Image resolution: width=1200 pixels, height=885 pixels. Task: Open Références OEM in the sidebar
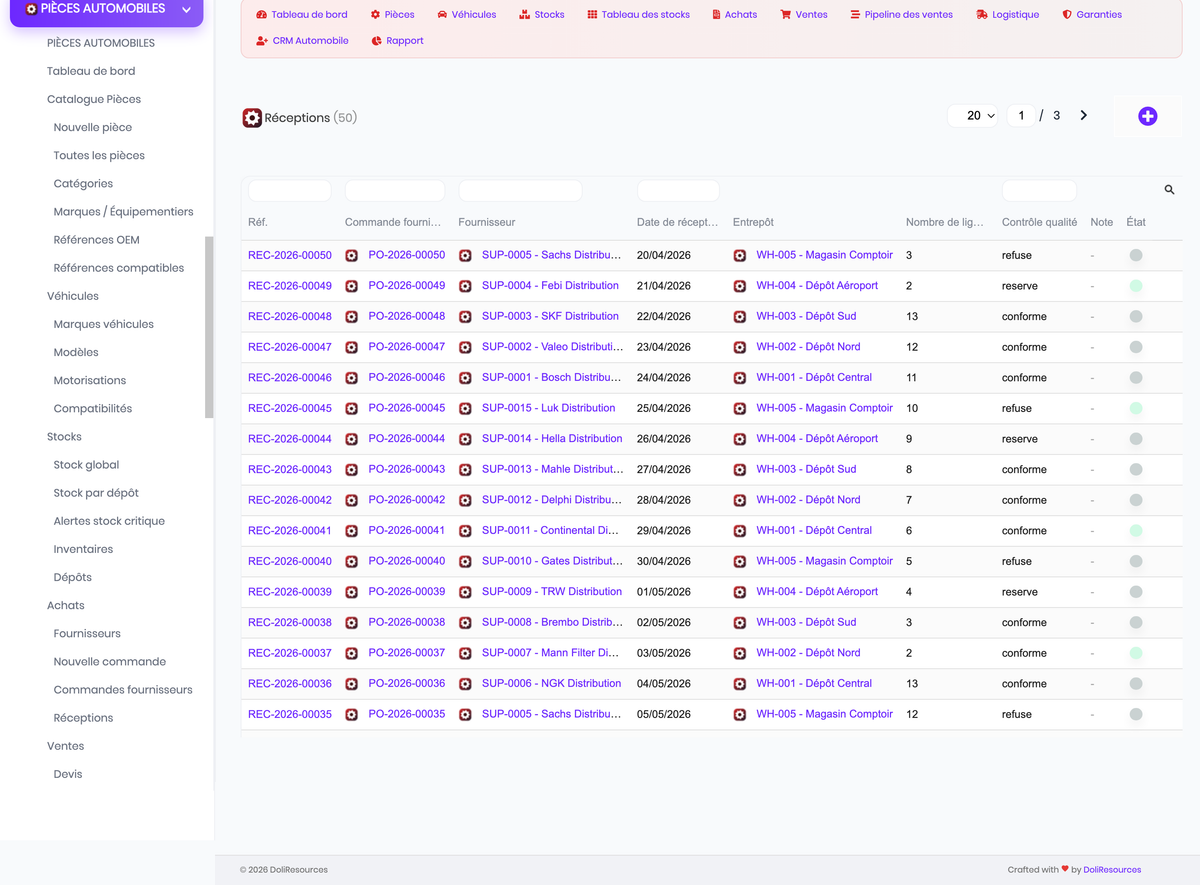(97, 240)
